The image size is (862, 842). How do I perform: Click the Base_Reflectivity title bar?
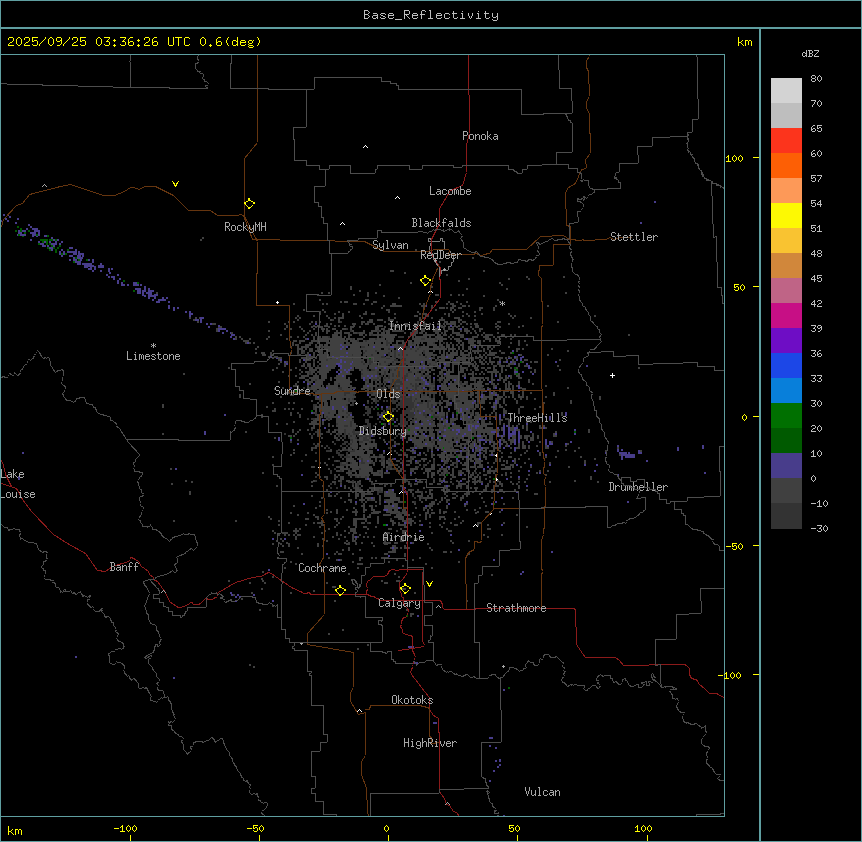(x=431, y=15)
